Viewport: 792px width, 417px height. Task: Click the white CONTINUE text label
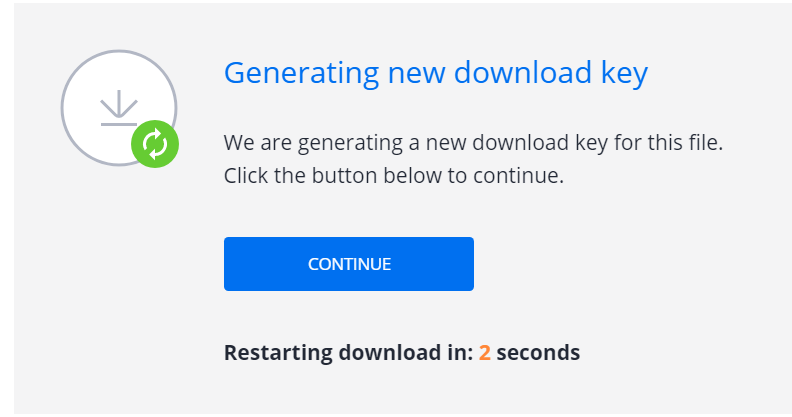click(x=349, y=264)
